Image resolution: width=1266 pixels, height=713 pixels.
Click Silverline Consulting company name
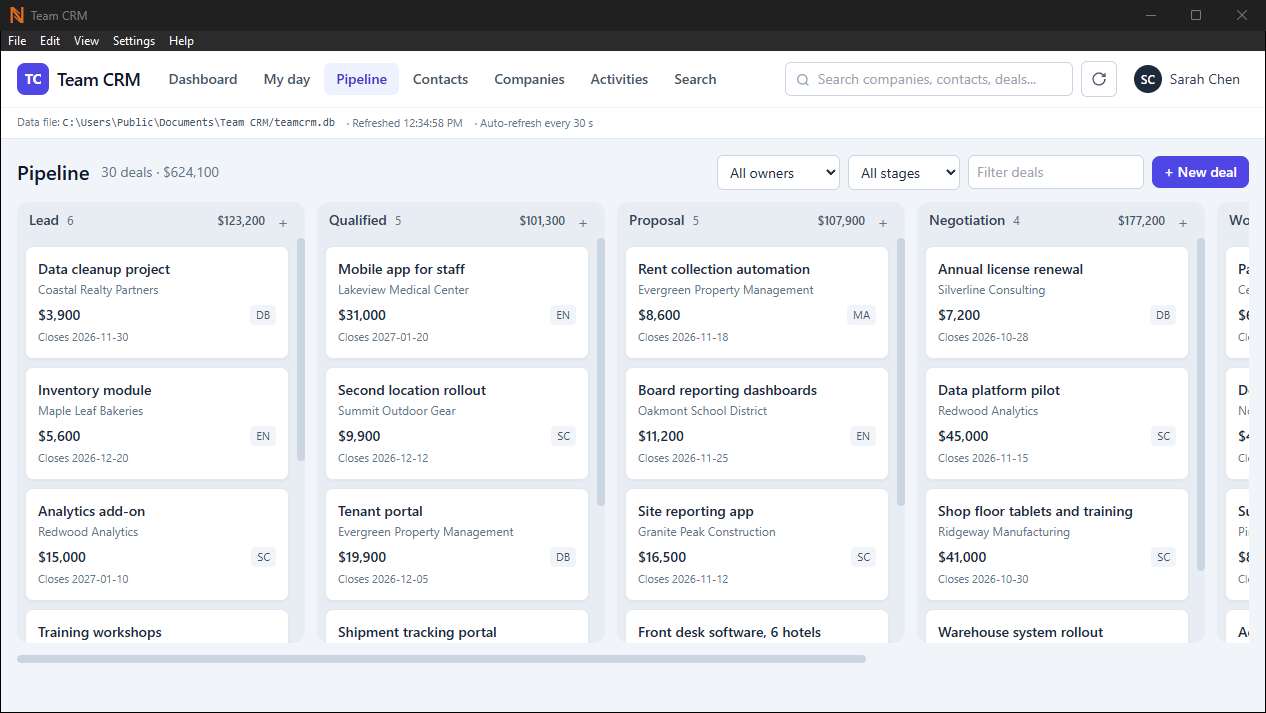coord(991,290)
